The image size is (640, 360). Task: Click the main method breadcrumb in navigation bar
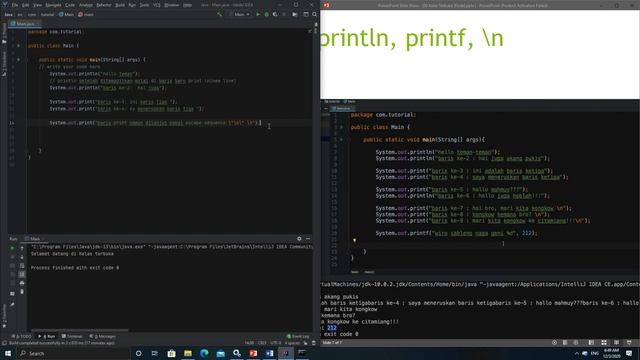tap(86, 14)
